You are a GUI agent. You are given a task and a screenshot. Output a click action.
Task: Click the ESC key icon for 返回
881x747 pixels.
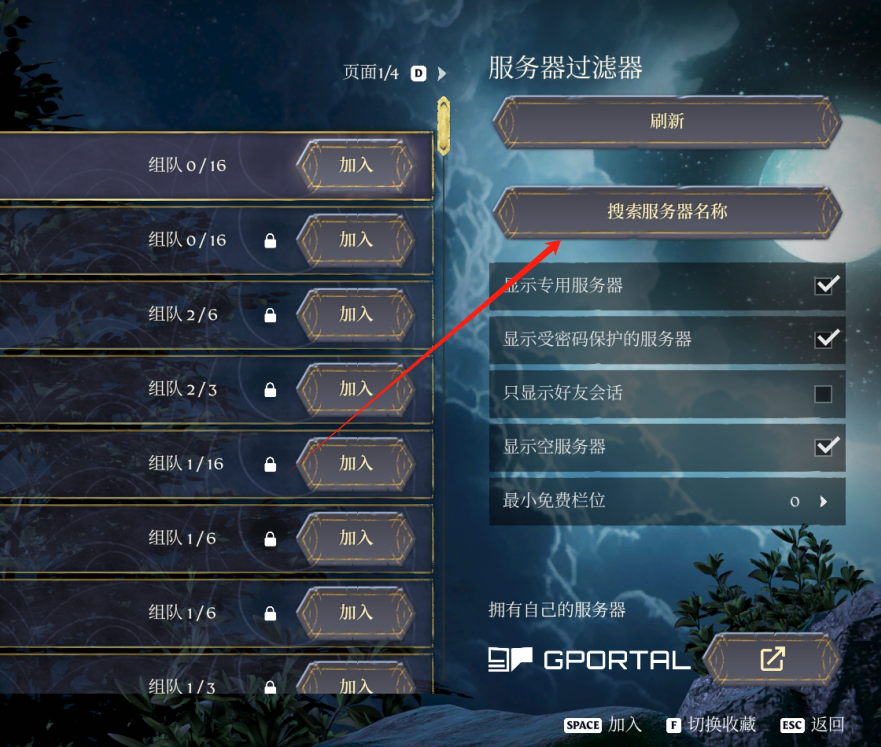pyautogui.click(x=792, y=725)
